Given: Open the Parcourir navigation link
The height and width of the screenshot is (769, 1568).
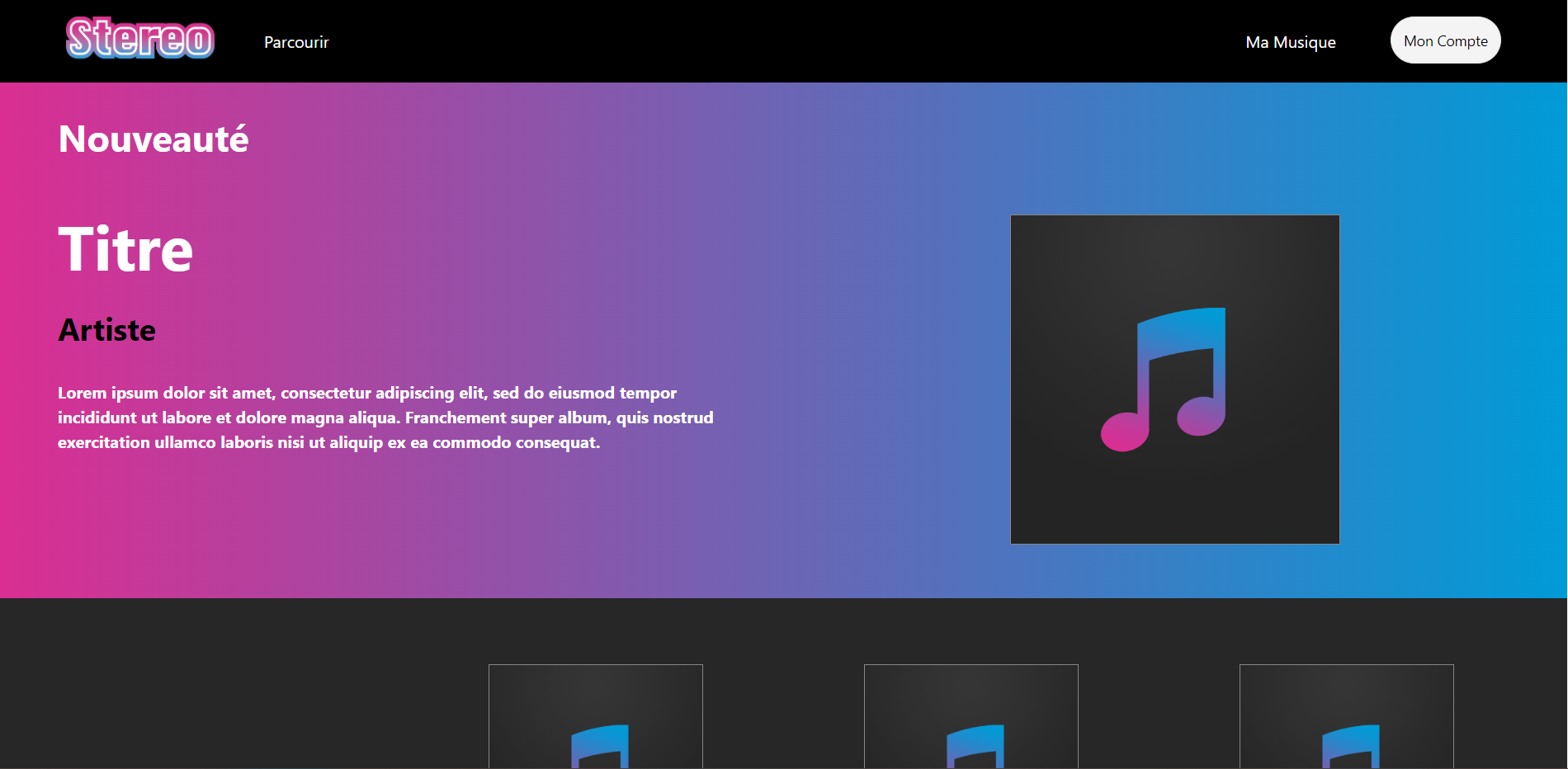Looking at the screenshot, I should (296, 42).
